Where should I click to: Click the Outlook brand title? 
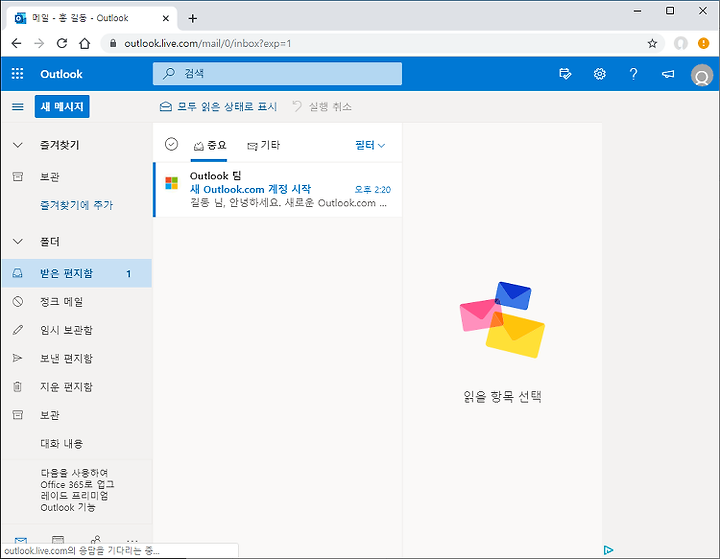coord(61,74)
